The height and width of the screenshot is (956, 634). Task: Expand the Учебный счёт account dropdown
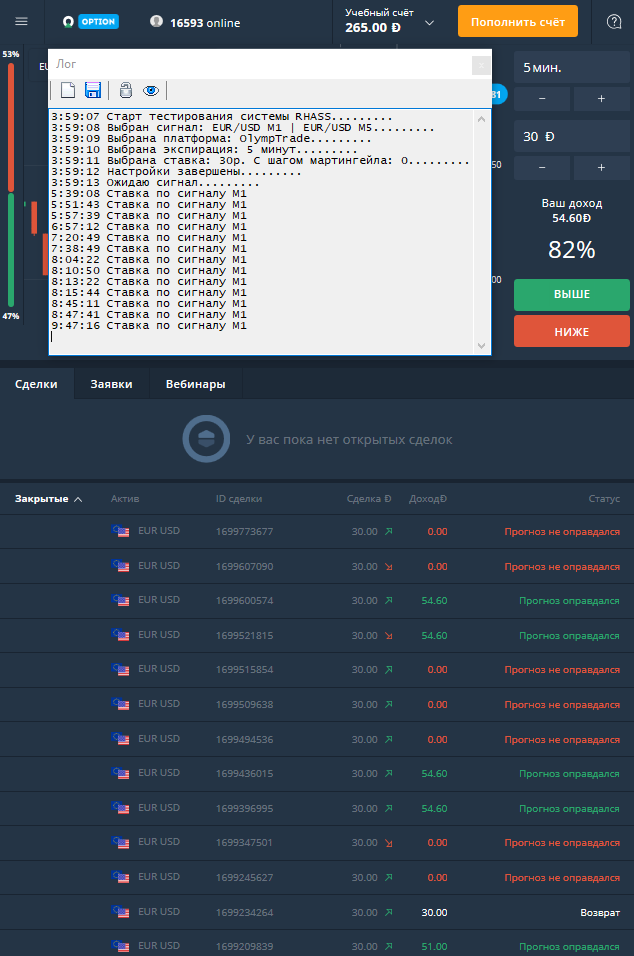point(429,23)
